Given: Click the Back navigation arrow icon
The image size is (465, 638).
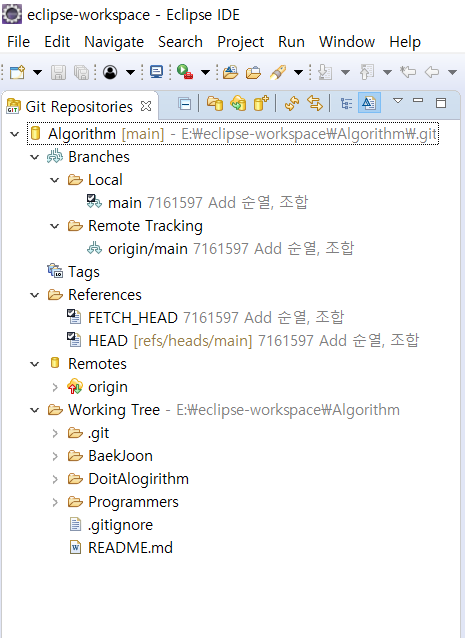Looking at the screenshot, I should tap(432, 72).
